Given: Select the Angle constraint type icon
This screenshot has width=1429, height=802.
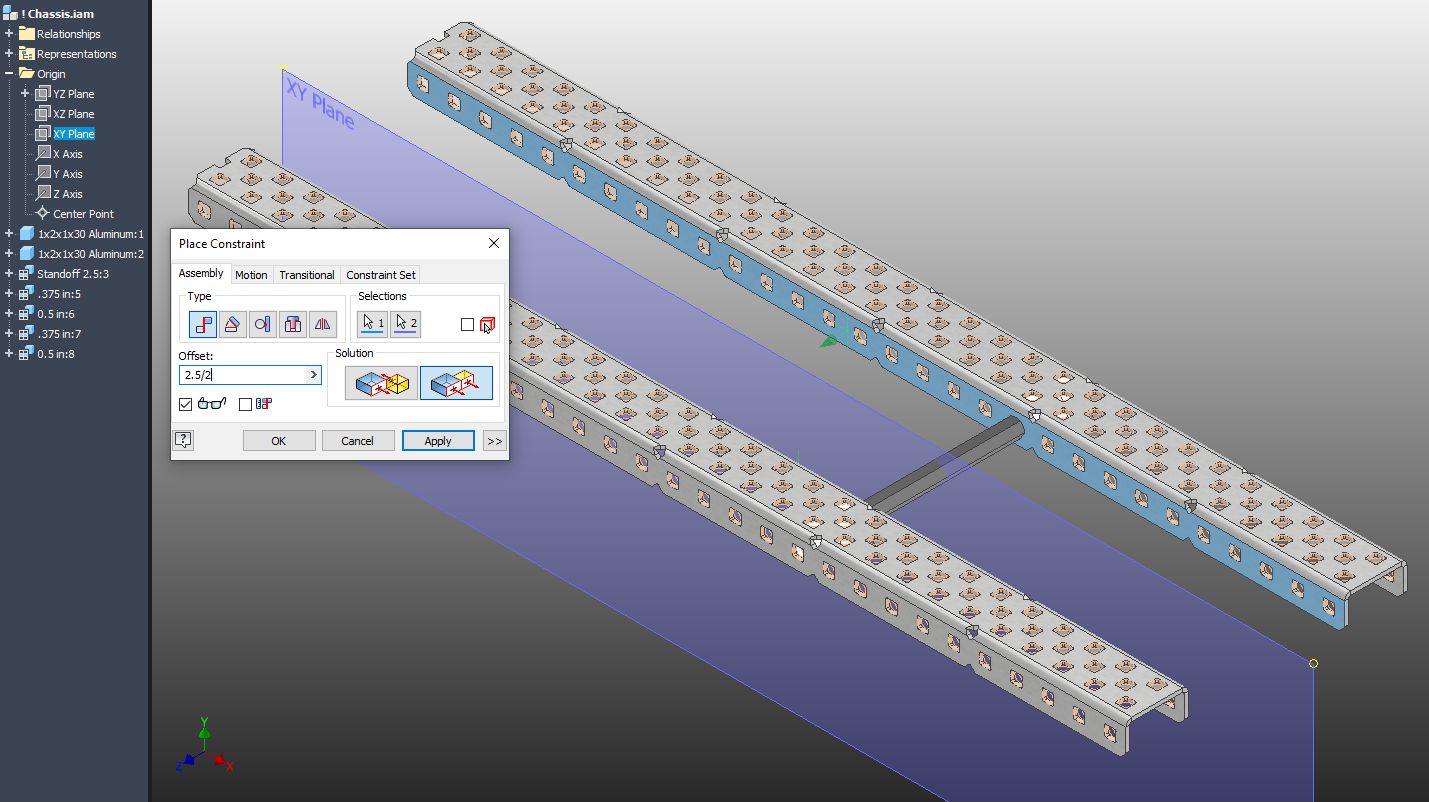Looking at the screenshot, I should (233, 324).
